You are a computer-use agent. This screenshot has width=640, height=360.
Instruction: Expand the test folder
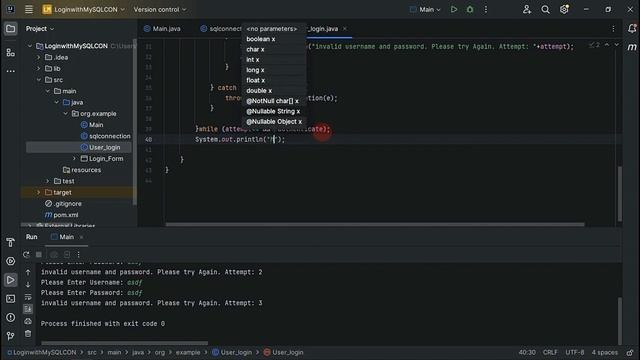pyautogui.click(x=48, y=181)
